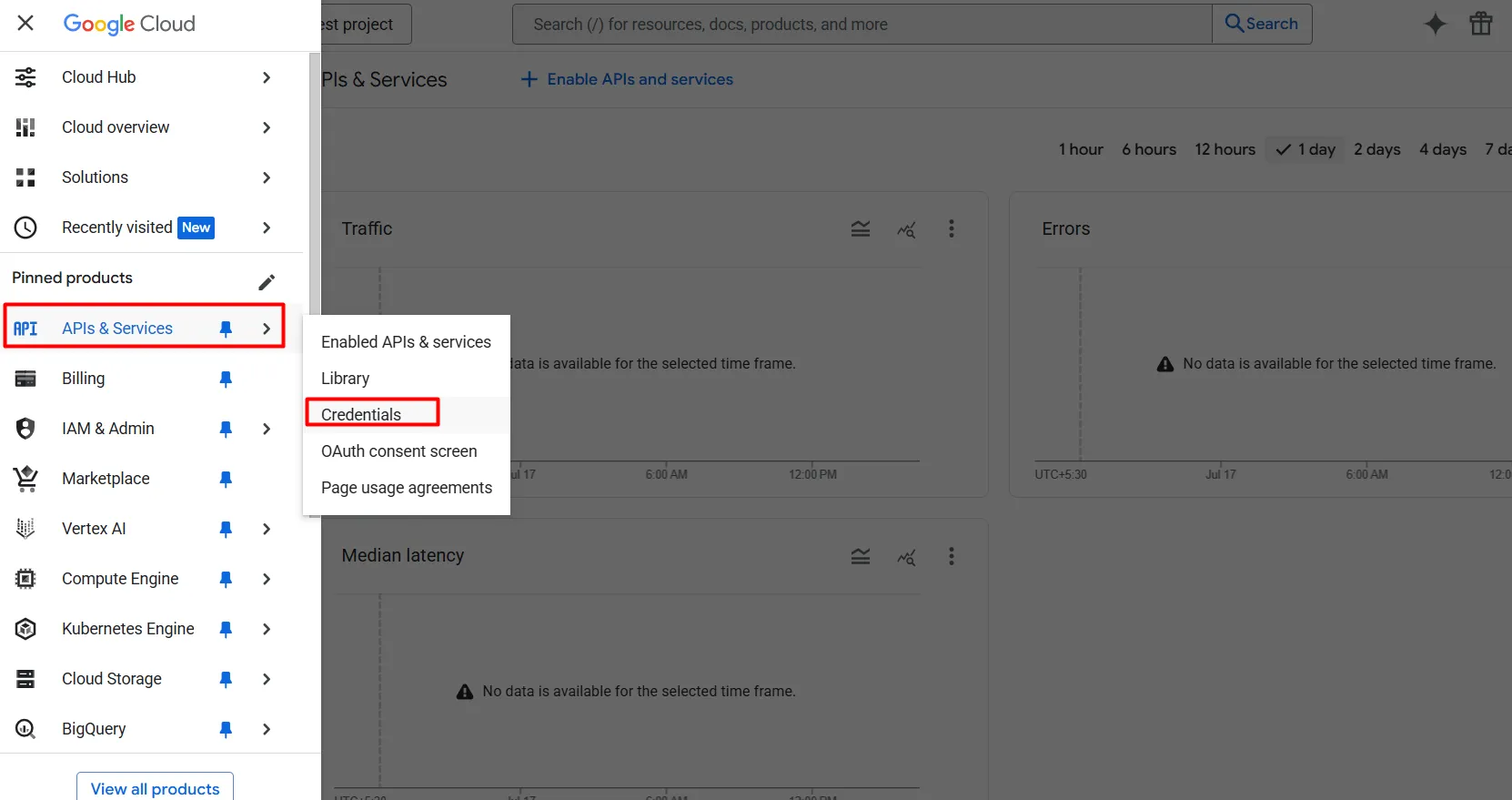Click the IAM & Admin shield icon
Viewport: 1512px width, 800px height.
25,429
